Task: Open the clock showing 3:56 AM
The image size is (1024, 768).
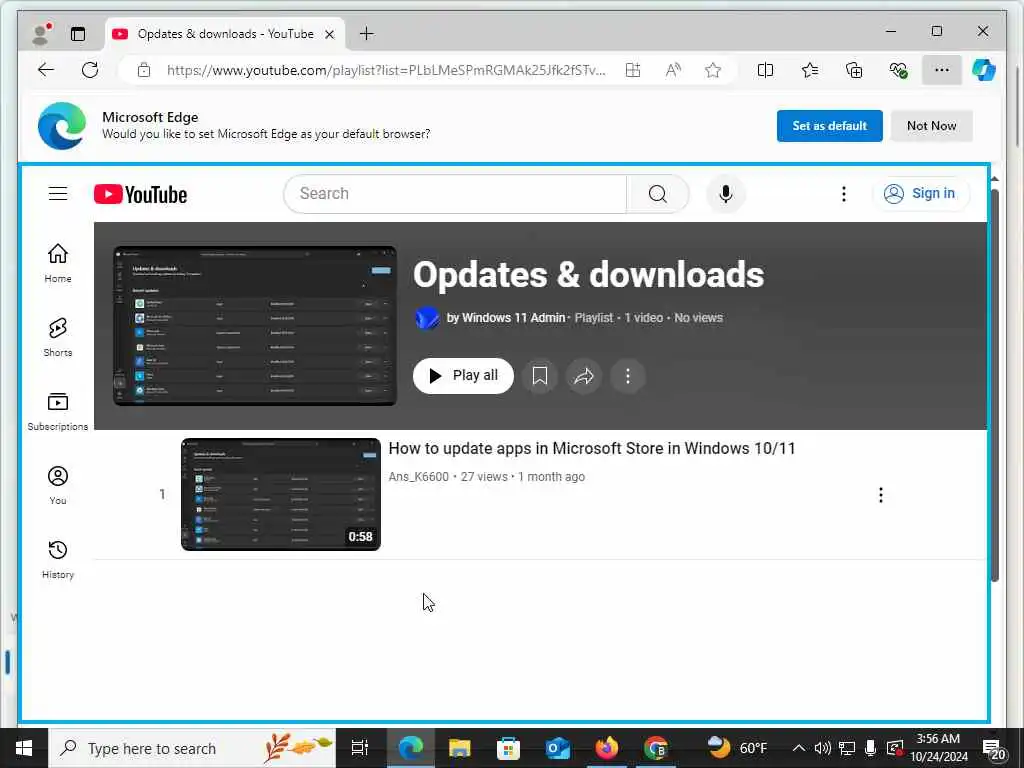Action: pos(938,748)
